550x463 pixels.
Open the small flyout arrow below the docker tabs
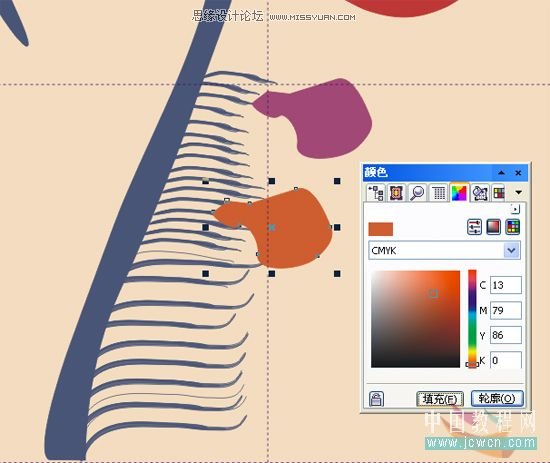pos(515,209)
